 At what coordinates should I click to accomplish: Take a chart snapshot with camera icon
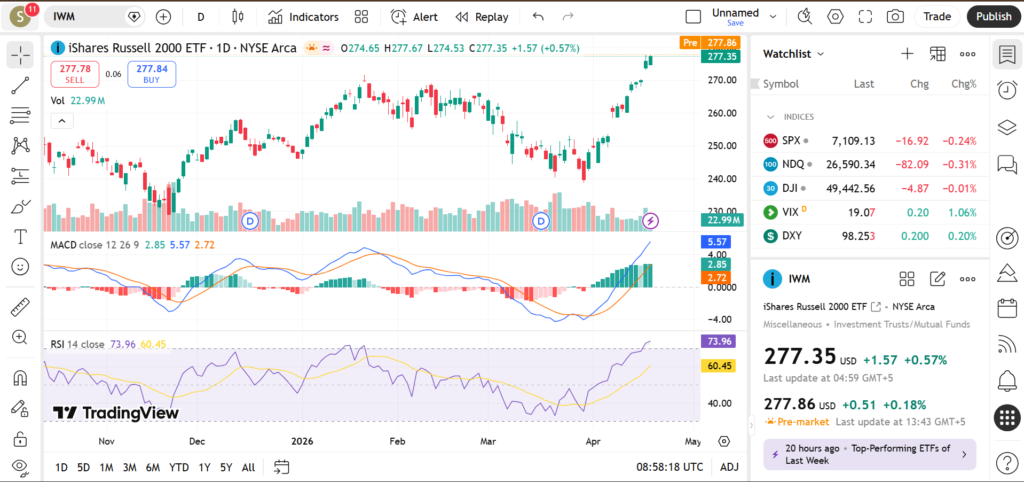tap(895, 17)
